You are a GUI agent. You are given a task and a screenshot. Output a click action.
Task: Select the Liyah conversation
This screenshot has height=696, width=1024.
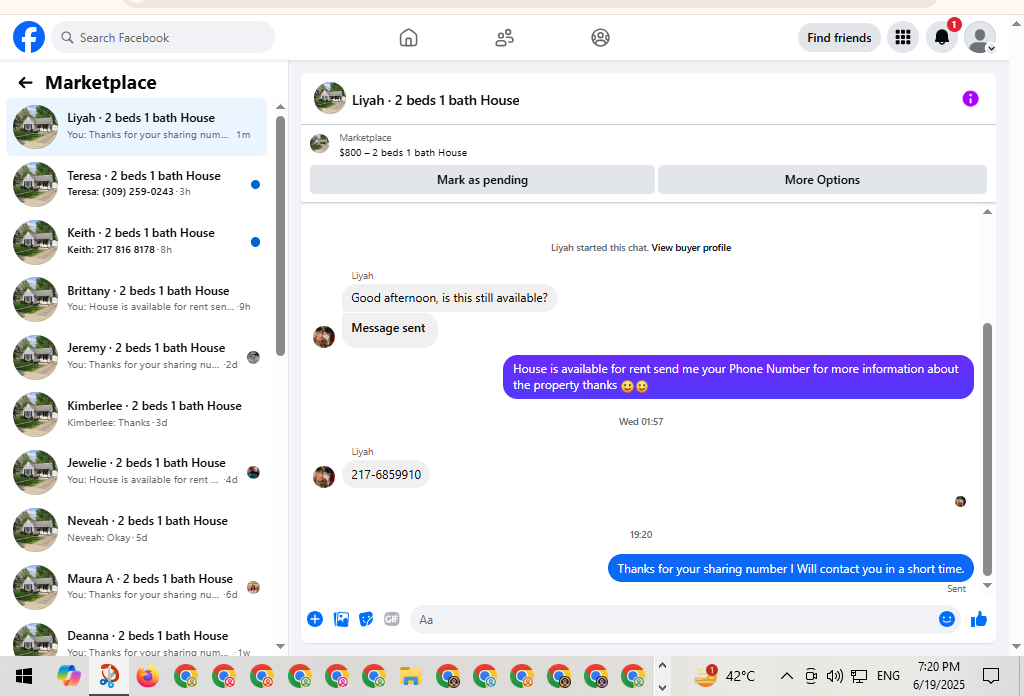pyautogui.click(x=136, y=127)
